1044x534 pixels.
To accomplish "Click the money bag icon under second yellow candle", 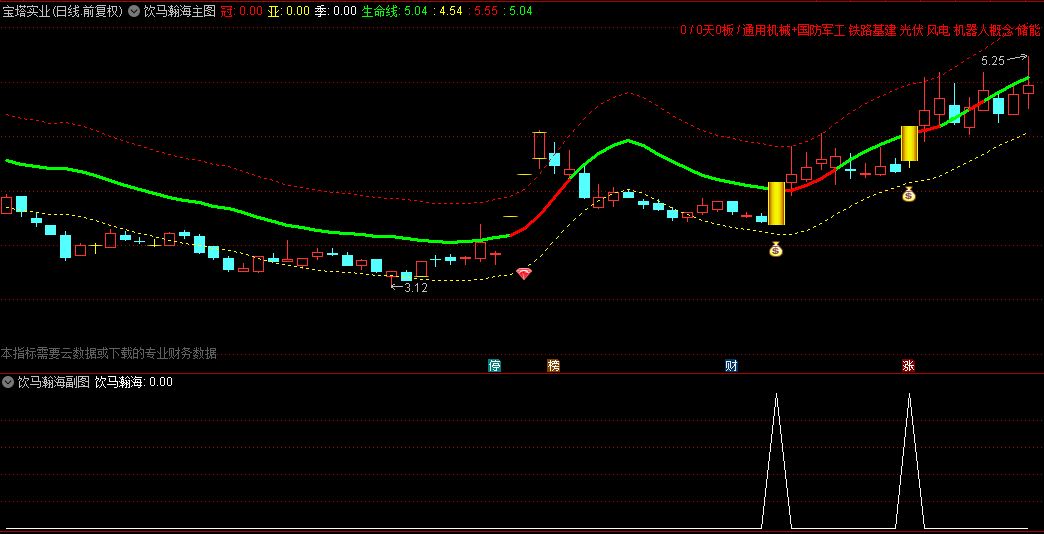I will 909,194.
